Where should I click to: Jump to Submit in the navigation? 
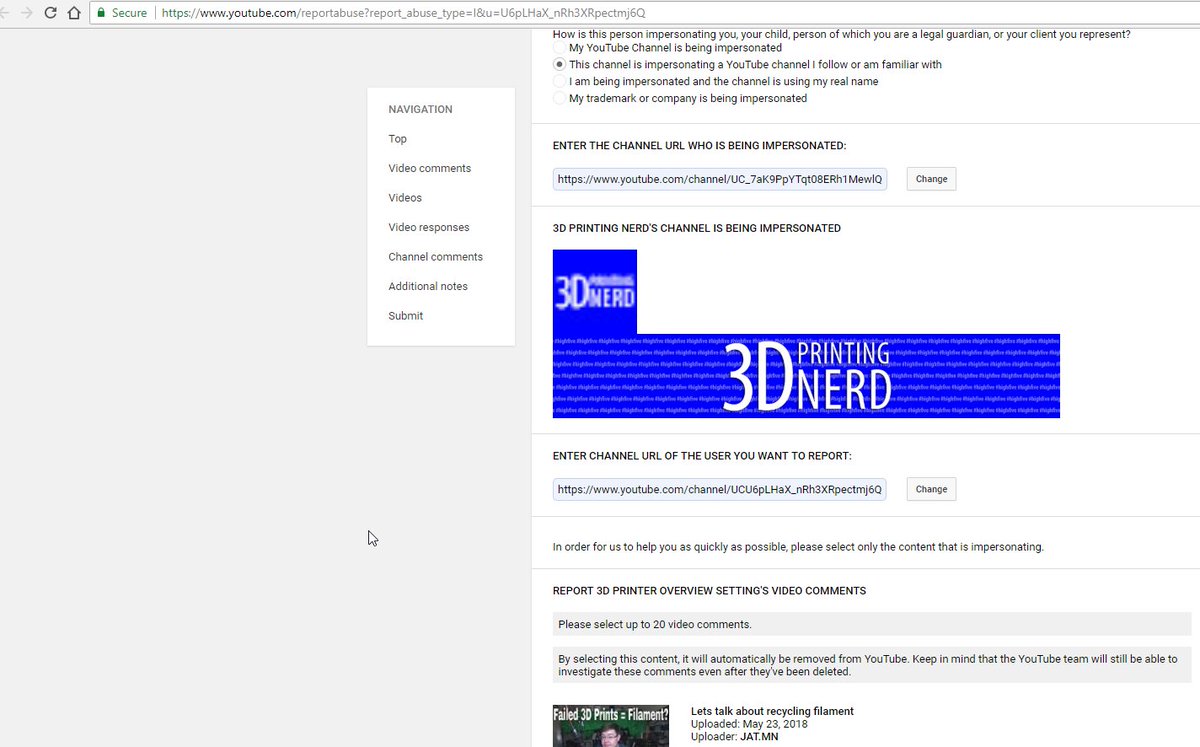tap(406, 316)
